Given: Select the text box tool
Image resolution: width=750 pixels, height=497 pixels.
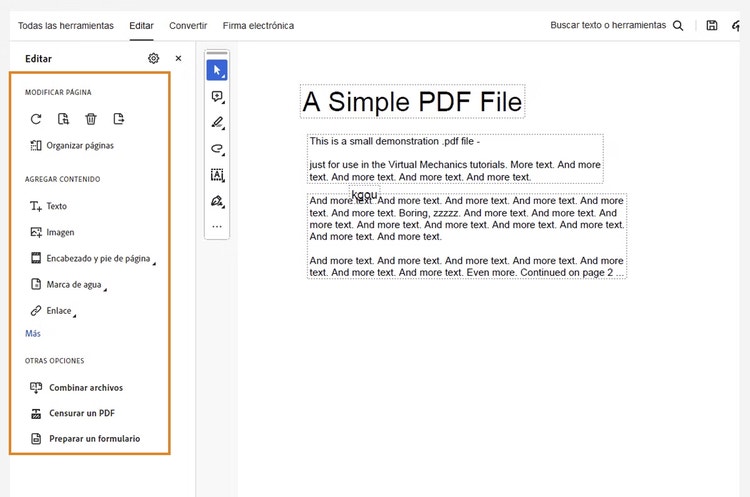Looking at the screenshot, I should [217, 175].
